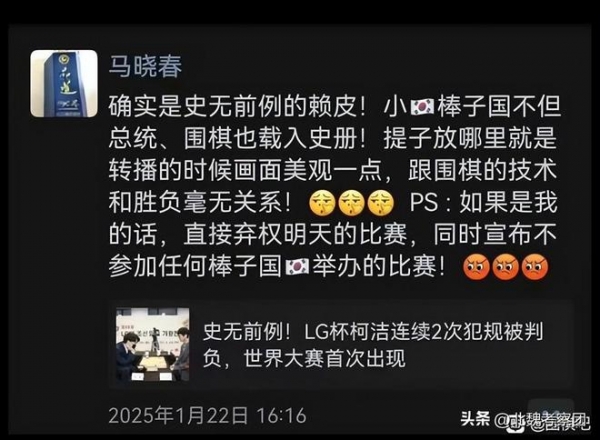Click the last angry red face emoji
This screenshot has width=600, height=440.
tap(535, 267)
